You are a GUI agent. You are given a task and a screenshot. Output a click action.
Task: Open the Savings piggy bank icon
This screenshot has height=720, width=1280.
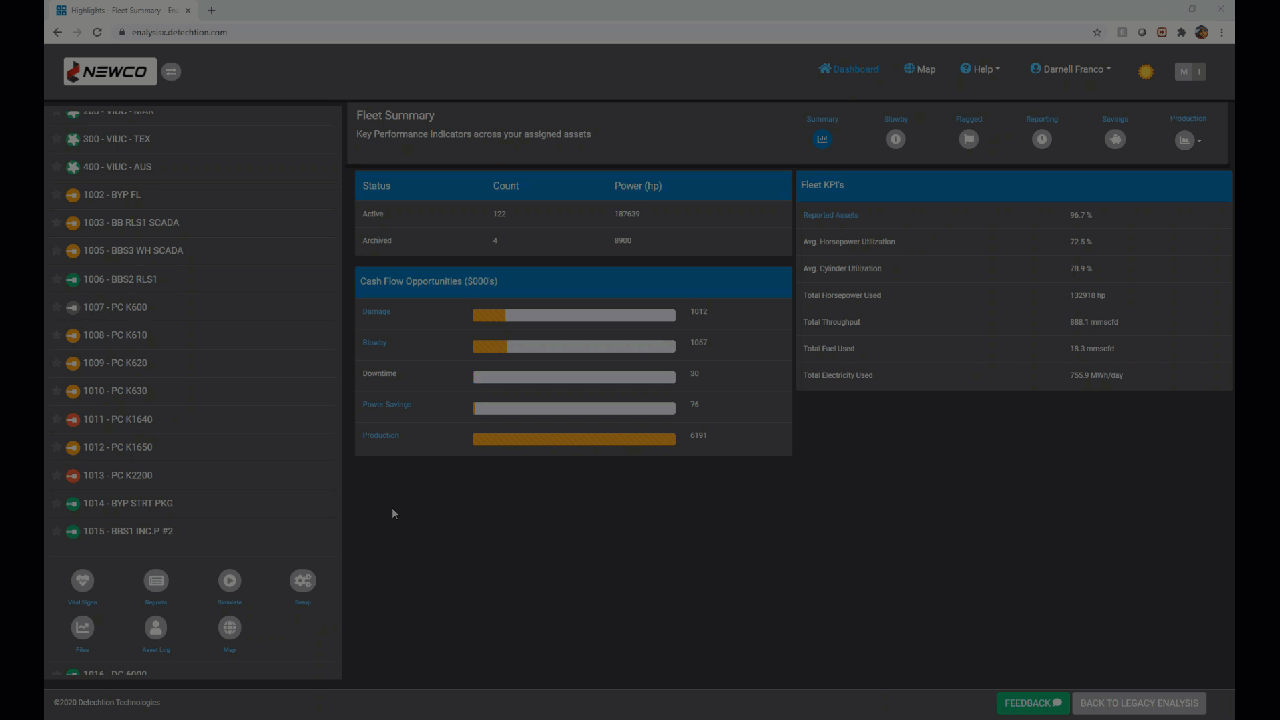tap(1115, 139)
